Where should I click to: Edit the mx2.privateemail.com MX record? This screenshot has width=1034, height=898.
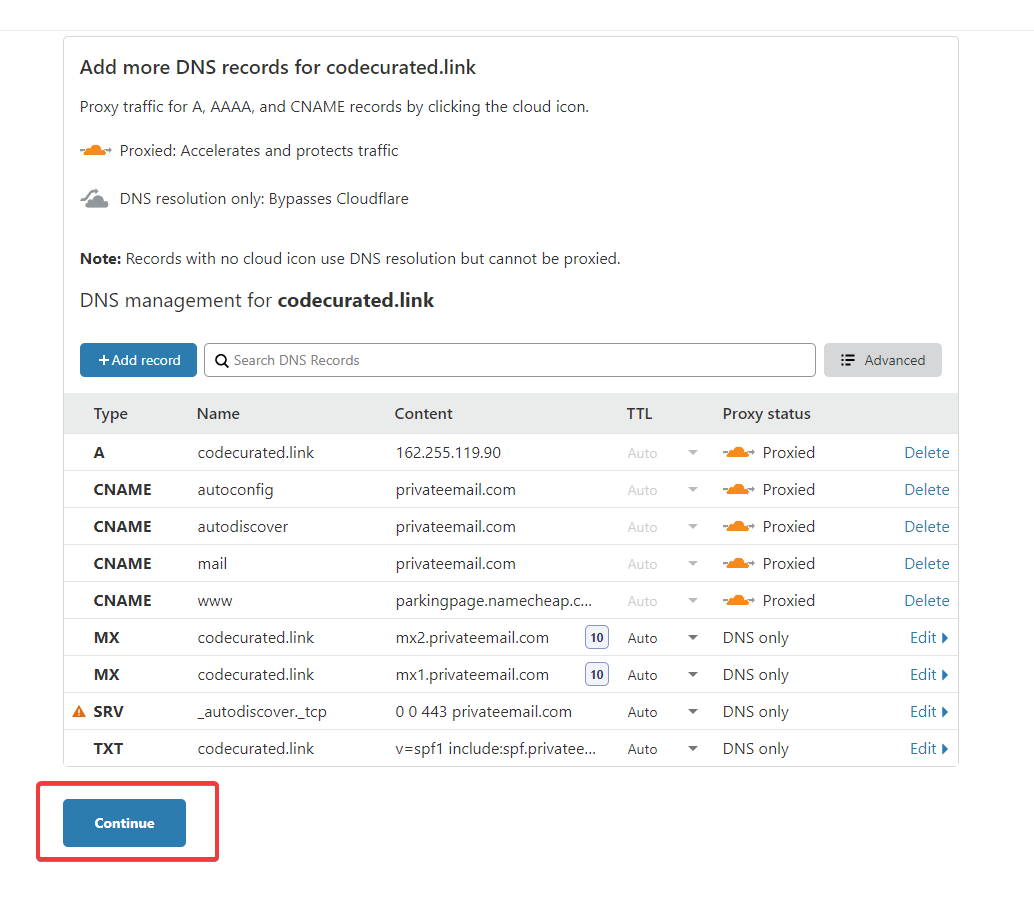click(x=928, y=638)
